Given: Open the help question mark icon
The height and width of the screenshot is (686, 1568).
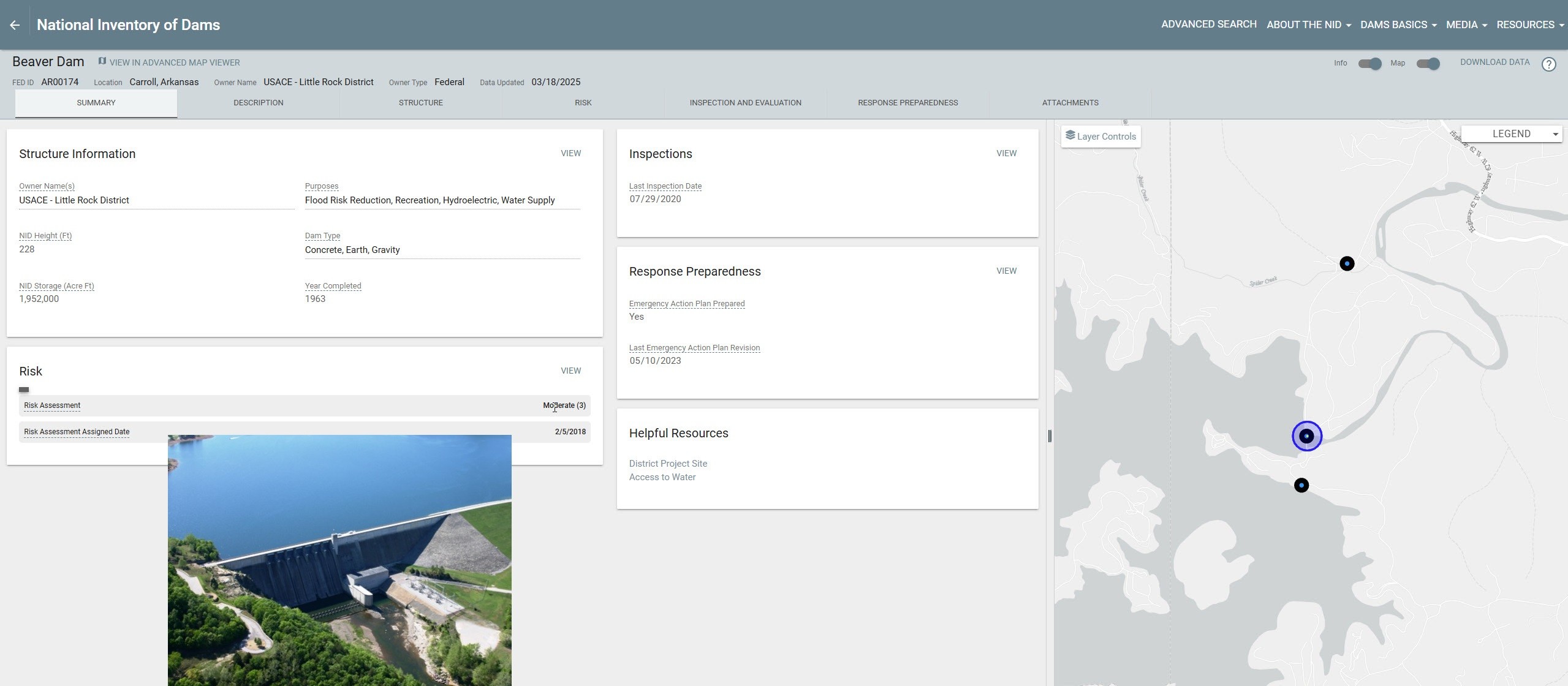Looking at the screenshot, I should 1548,64.
